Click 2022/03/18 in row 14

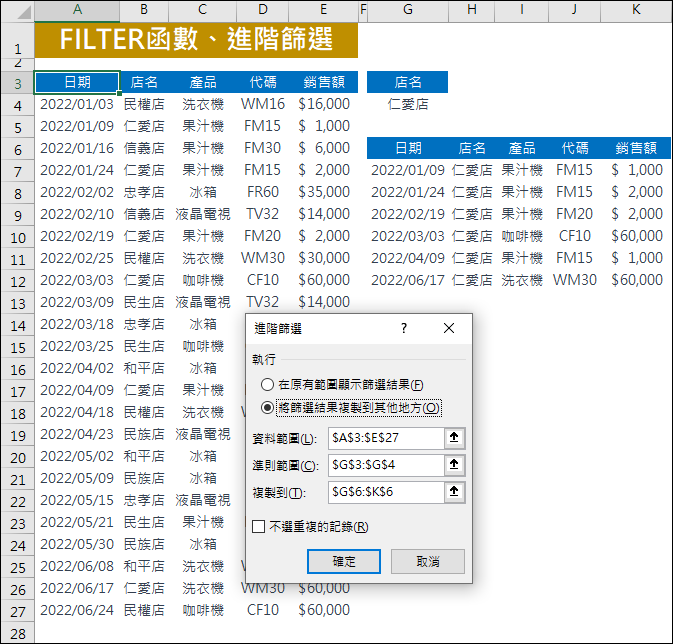coord(77,325)
